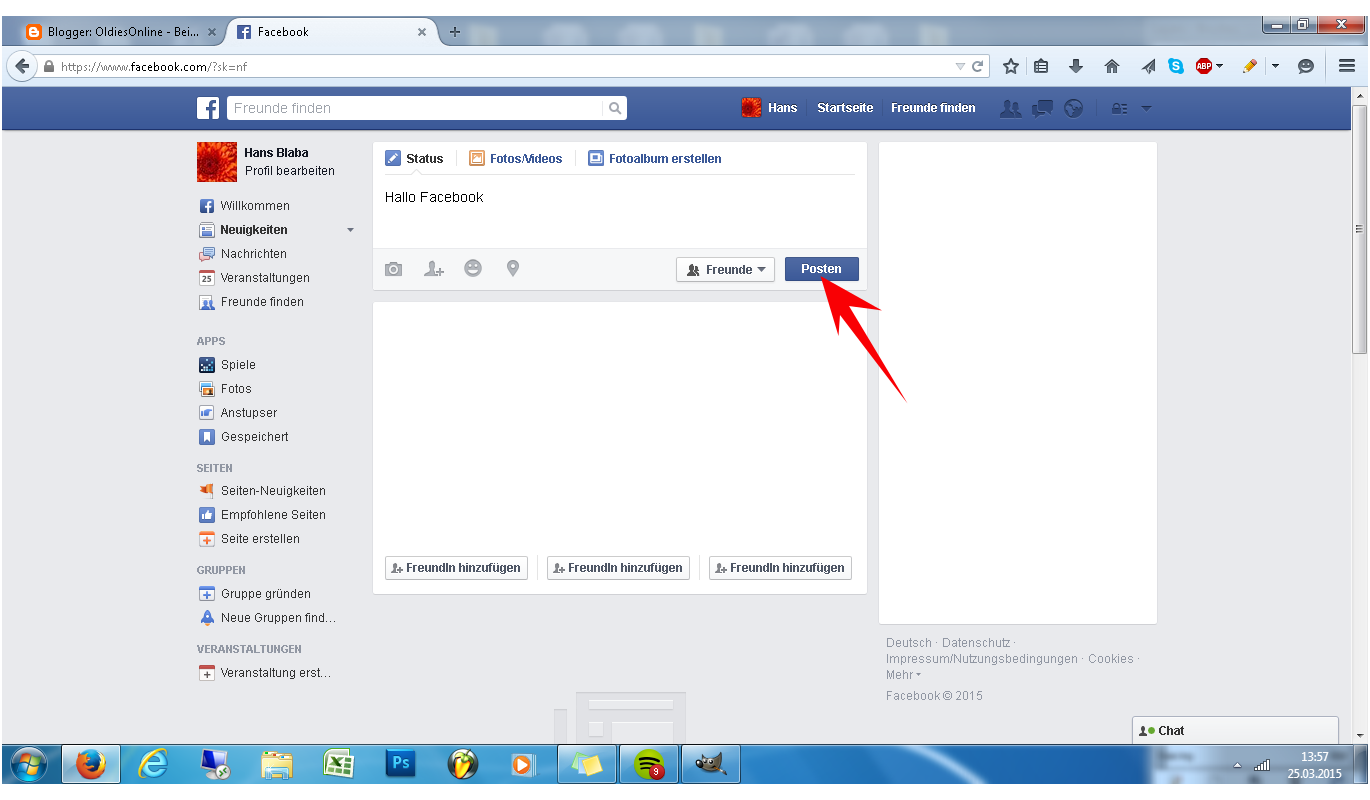Open Adblock Plus dropdown arrow
1370x800 pixels.
coord(1219,66)
